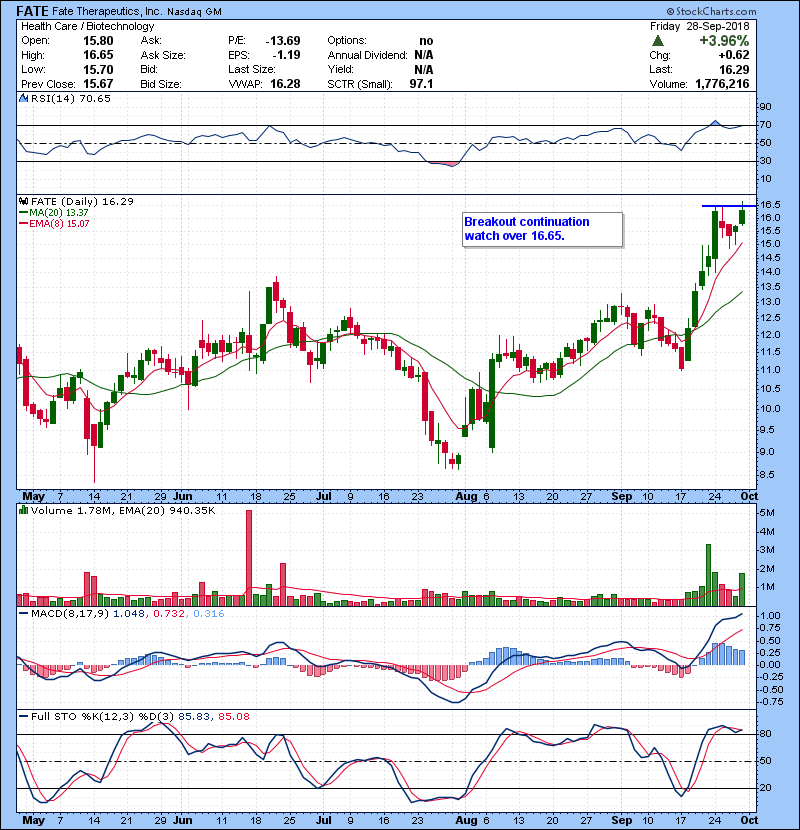800x830 pixels.
Task: Select the Prev Close value 15.67
Action: pos(98,84)
